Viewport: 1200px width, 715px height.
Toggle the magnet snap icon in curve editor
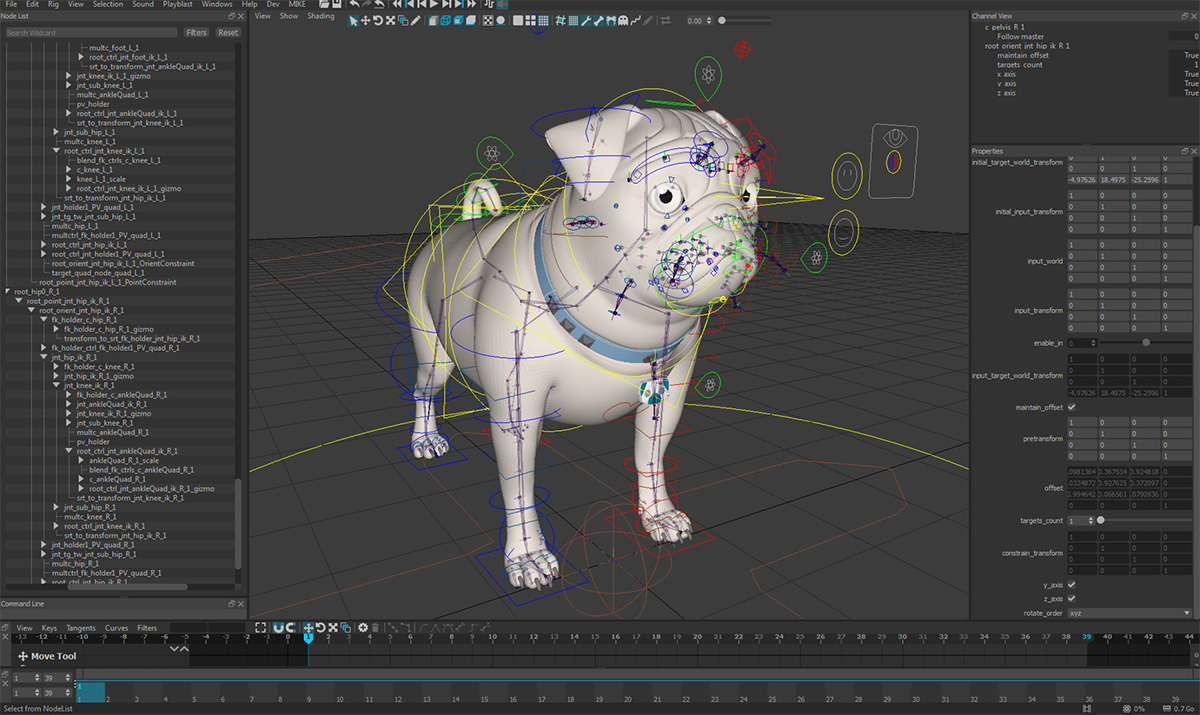coord(277,628)
